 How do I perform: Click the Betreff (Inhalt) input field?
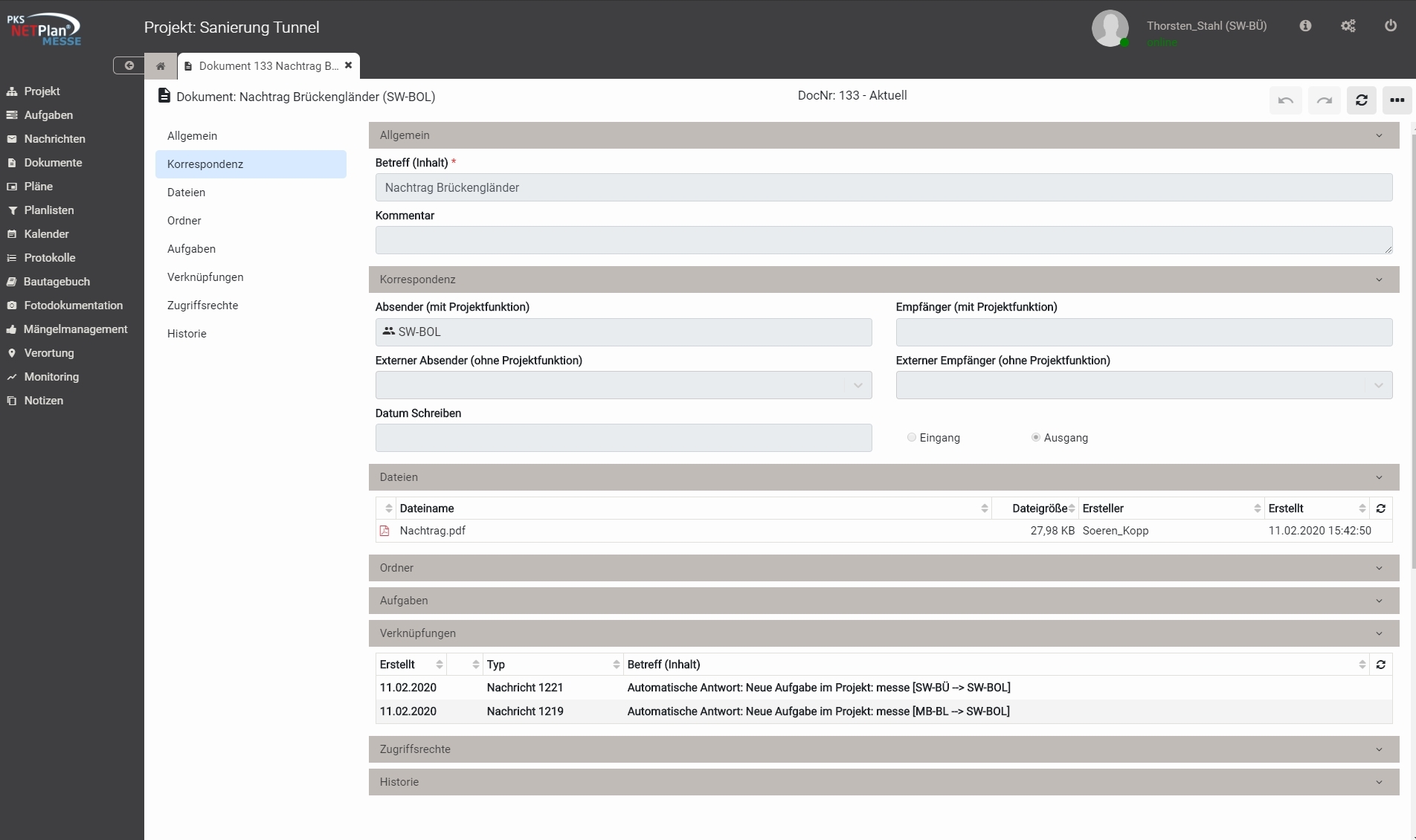pos(884,187)
